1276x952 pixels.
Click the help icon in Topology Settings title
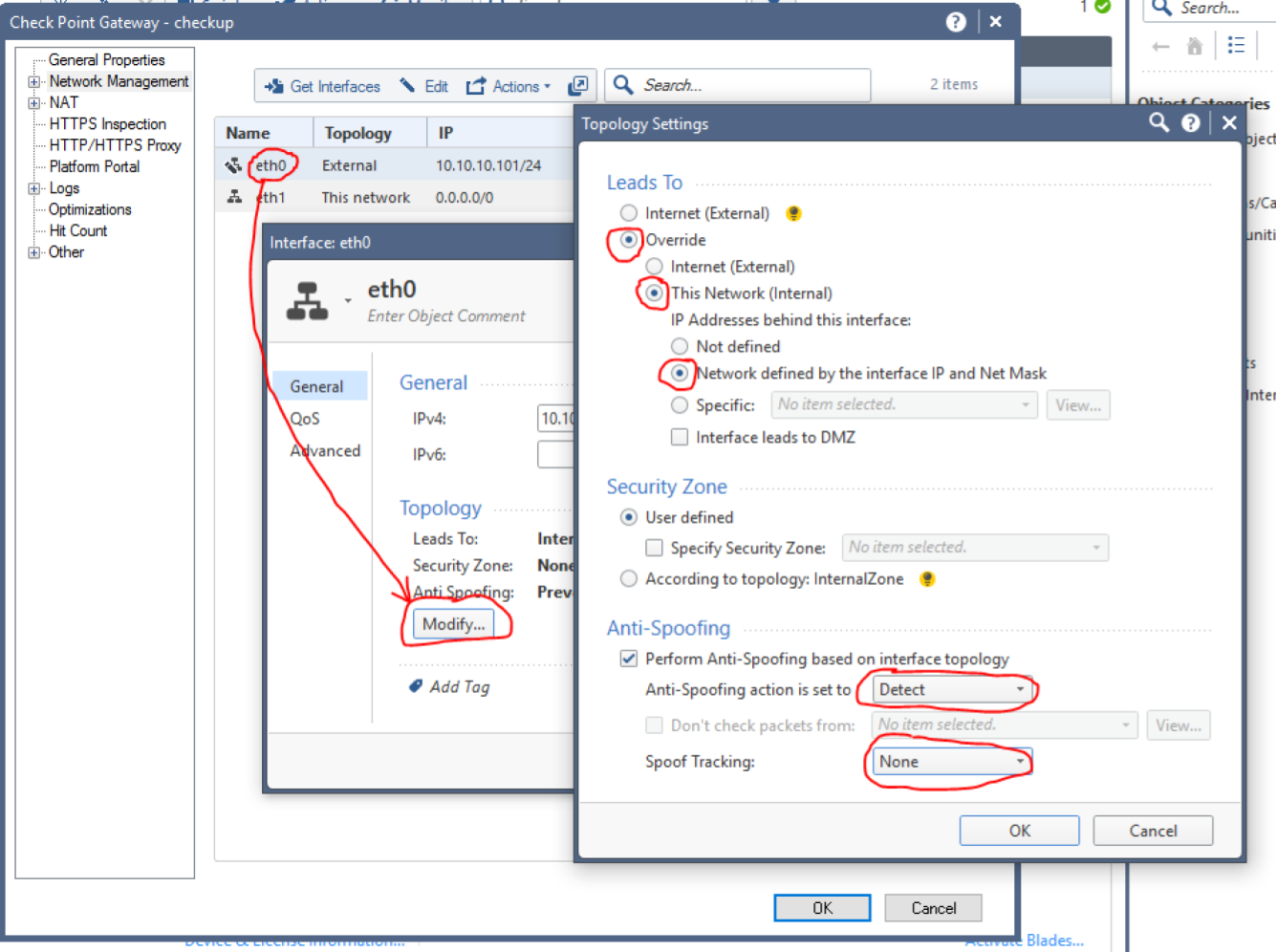(1191, 122)
